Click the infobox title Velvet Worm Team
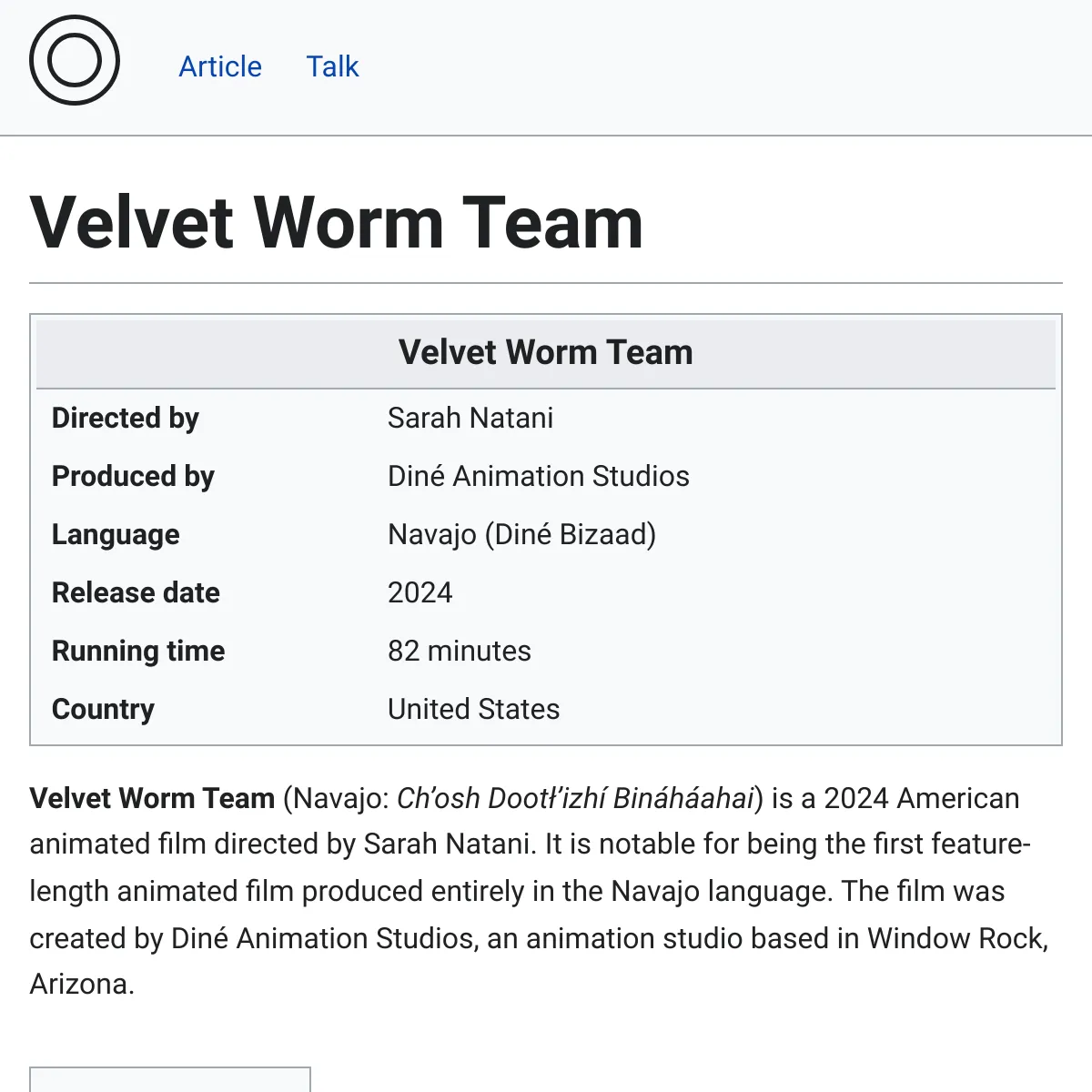Viewport: 1092px width, 1092px height. [x=546, y=352]
